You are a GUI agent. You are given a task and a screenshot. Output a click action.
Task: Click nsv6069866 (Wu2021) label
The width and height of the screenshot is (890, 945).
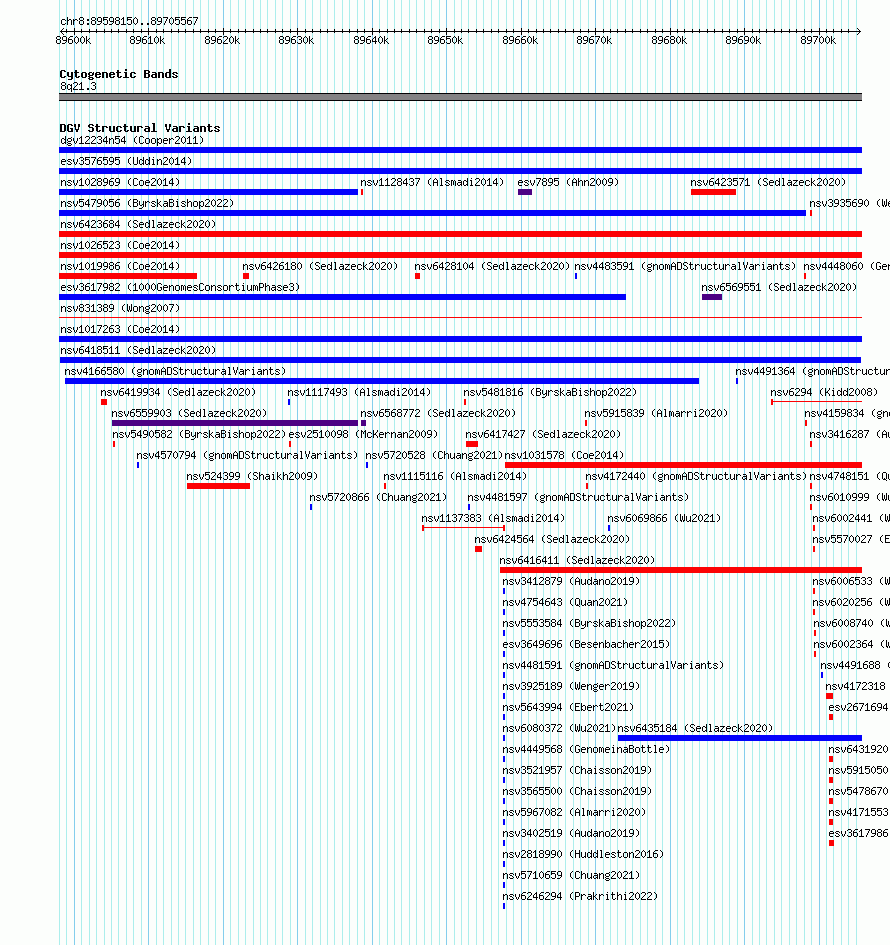click(x=664, y=518)
